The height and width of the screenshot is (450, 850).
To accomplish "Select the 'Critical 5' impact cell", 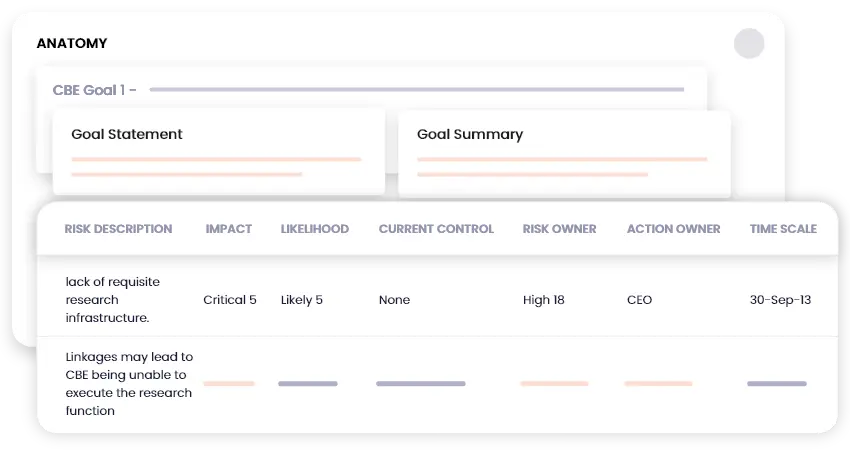I will click(x=230, y=300).
